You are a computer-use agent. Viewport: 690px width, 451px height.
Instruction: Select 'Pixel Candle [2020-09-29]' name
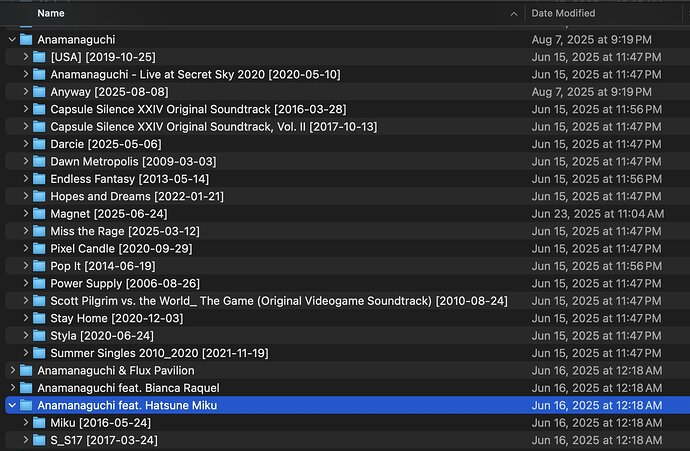121,249
